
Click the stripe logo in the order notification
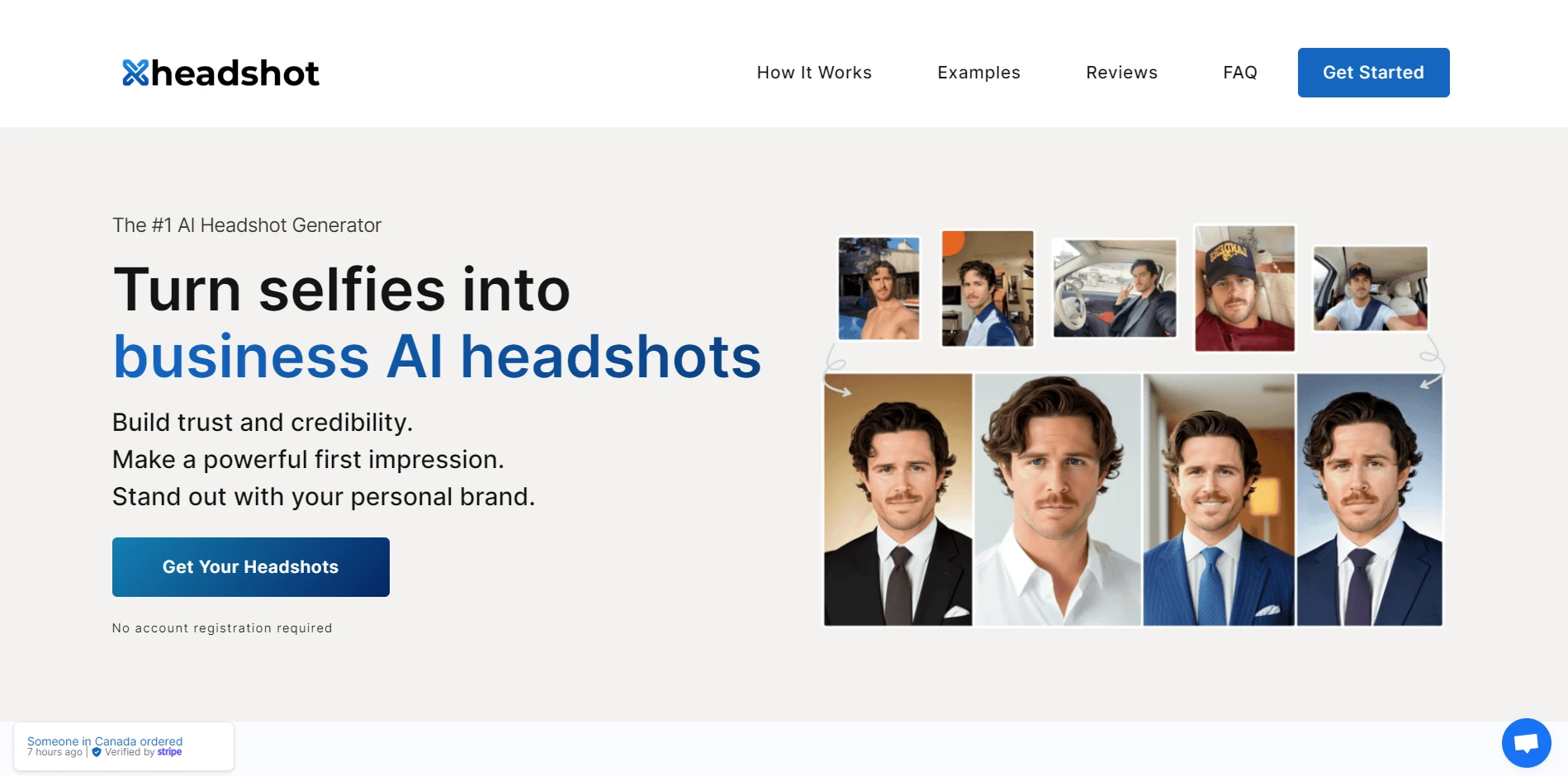(169, 752)
